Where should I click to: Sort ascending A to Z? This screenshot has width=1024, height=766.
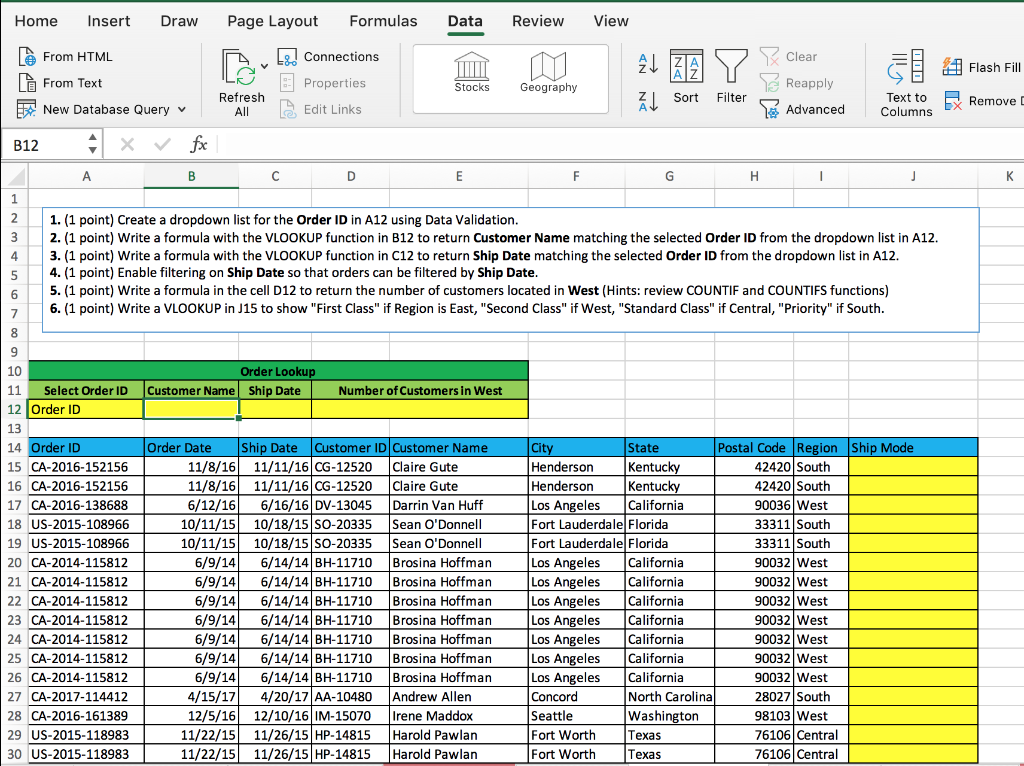648,62
